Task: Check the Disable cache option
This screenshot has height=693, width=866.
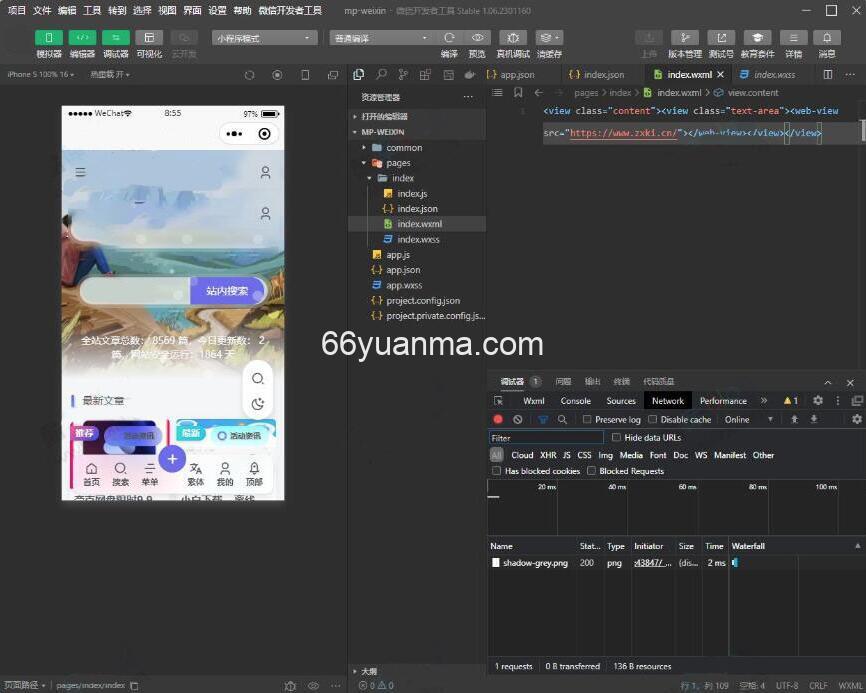Action: point(653,420)
